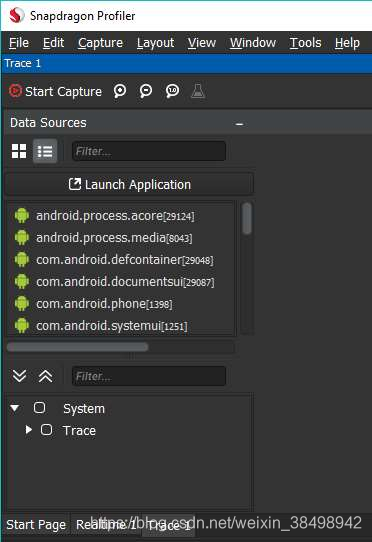Open the Capture menu
This screenshot has width=372, height=542.
coord(100,43)
